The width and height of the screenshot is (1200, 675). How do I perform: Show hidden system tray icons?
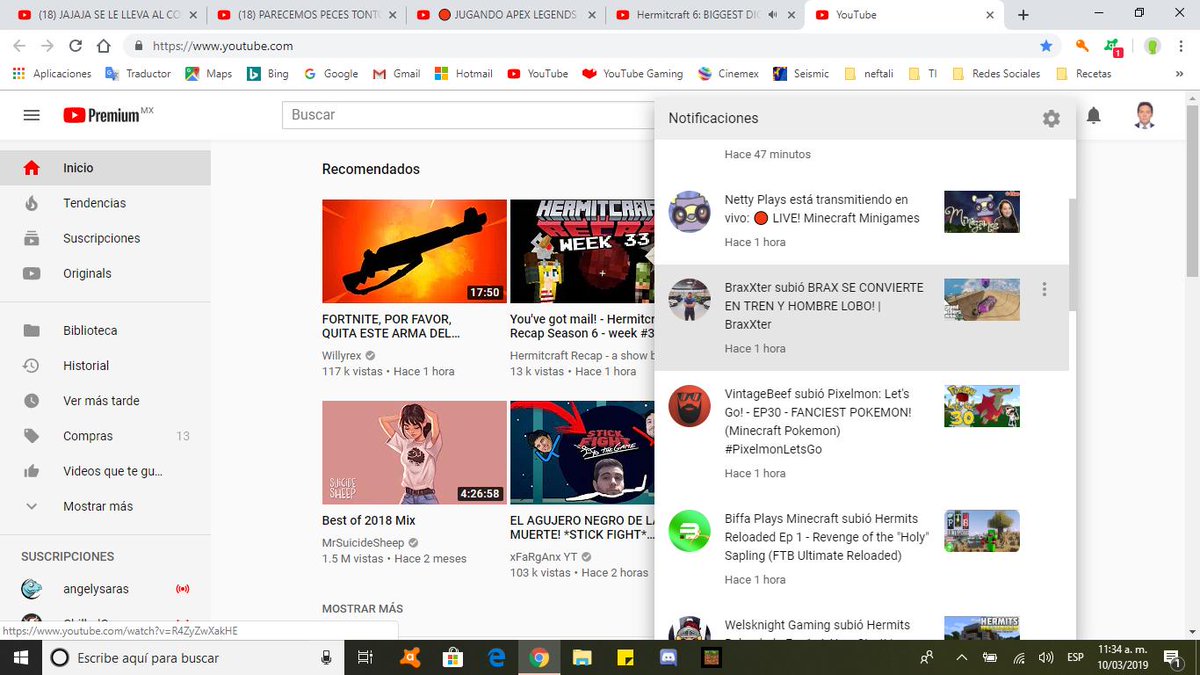tap(962, 657)
